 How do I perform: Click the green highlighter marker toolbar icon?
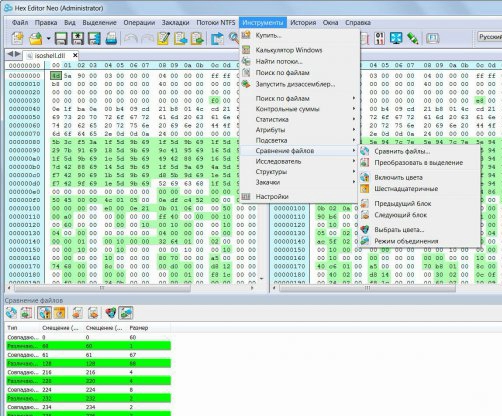click(413, 39)
